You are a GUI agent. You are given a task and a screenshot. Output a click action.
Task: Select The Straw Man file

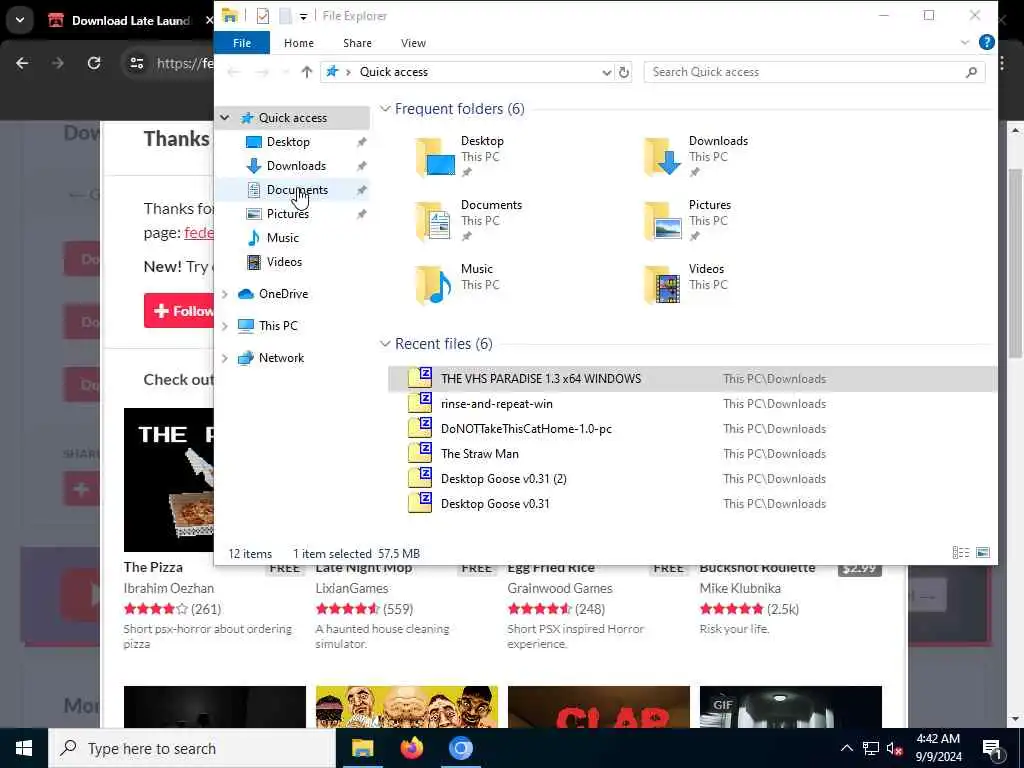click(692, 454)
